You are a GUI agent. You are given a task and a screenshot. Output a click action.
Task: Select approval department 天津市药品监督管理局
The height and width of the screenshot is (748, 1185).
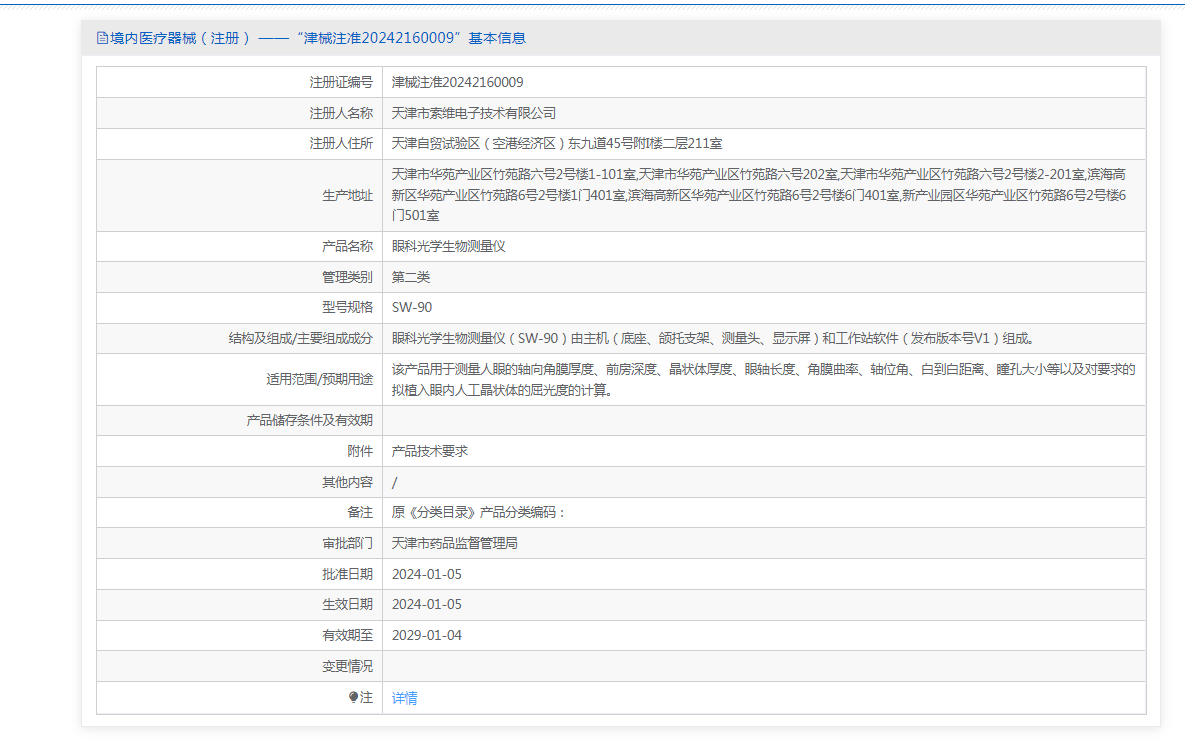(454, 543)
